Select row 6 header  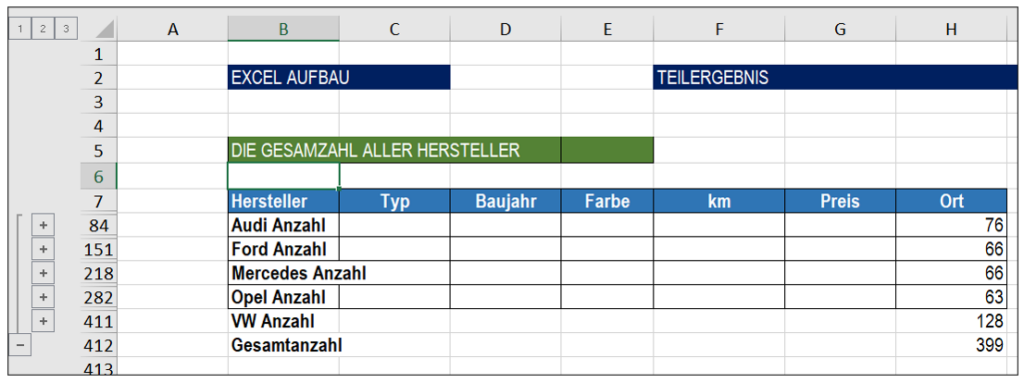[x=99, y=176]
